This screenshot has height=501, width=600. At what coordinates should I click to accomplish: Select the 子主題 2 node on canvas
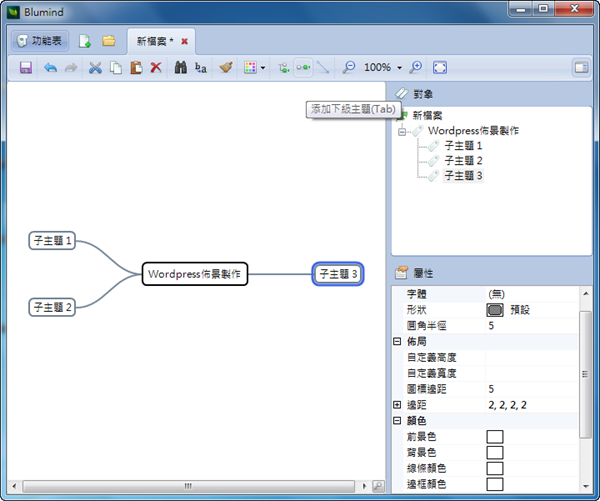[52, 307]
